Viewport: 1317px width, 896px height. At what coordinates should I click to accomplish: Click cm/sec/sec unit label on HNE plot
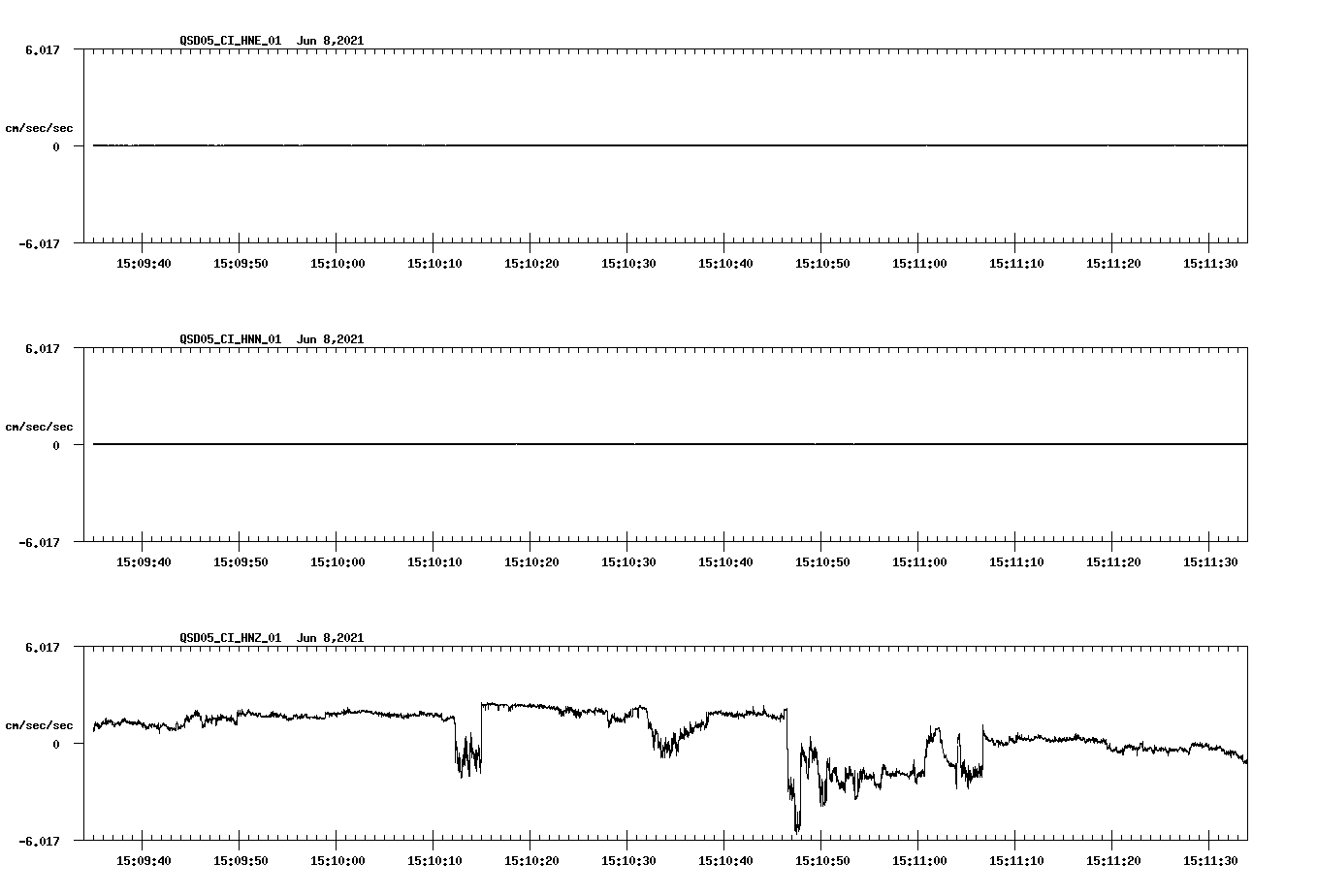[x=39, y=128]
